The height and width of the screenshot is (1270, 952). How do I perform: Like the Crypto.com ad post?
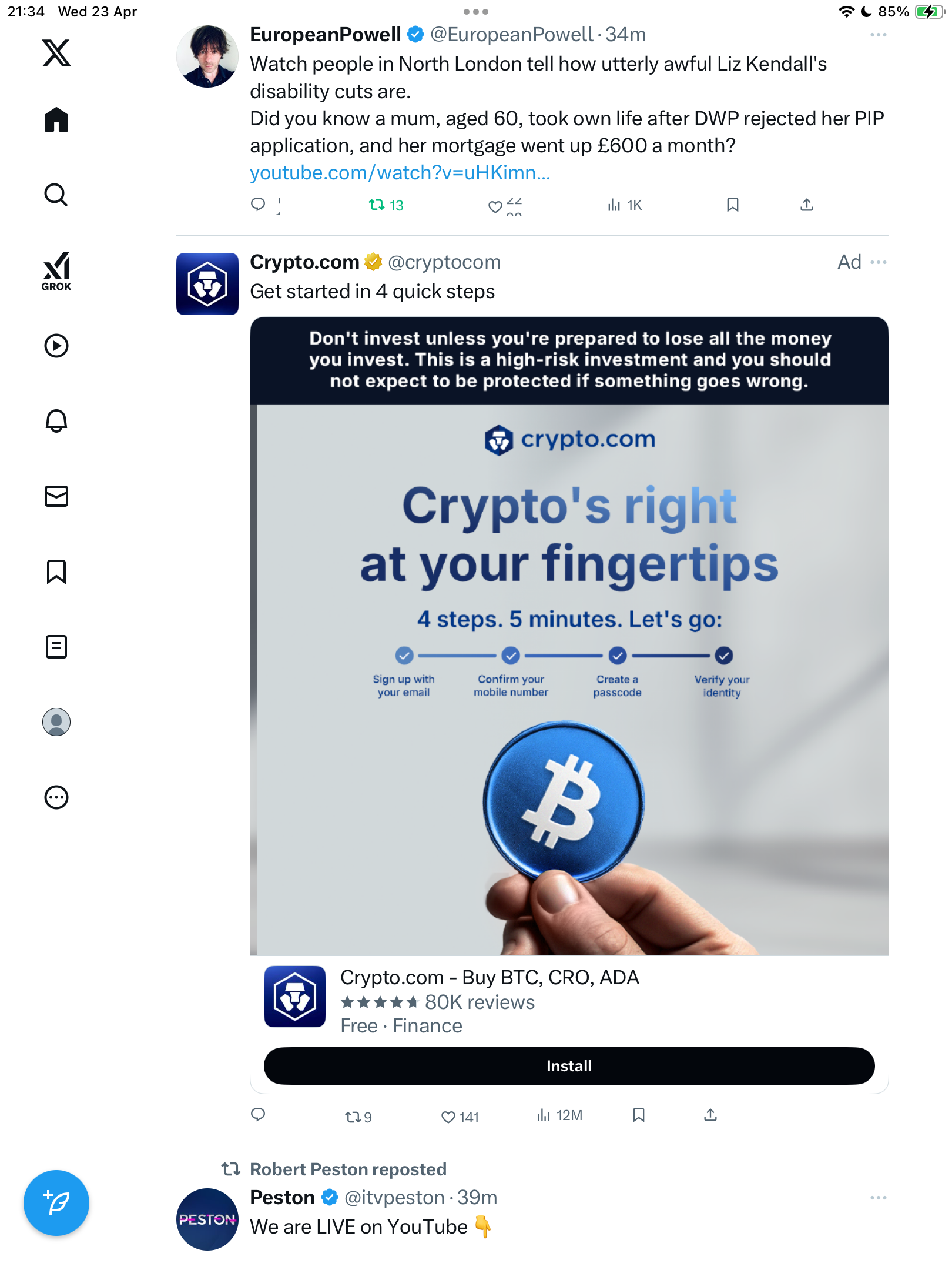(x=460, y=1117)
